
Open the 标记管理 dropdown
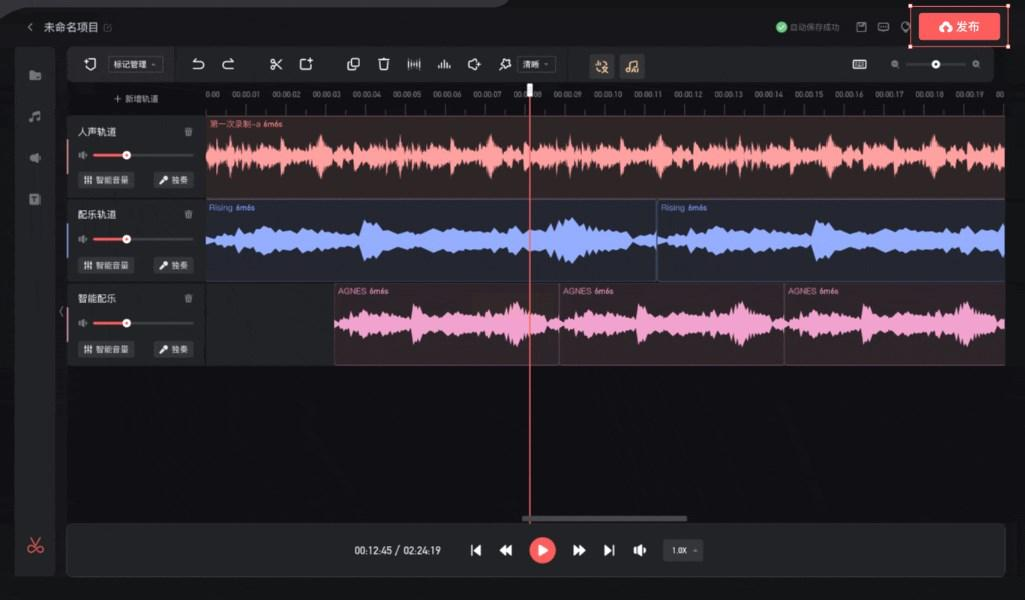135,65
